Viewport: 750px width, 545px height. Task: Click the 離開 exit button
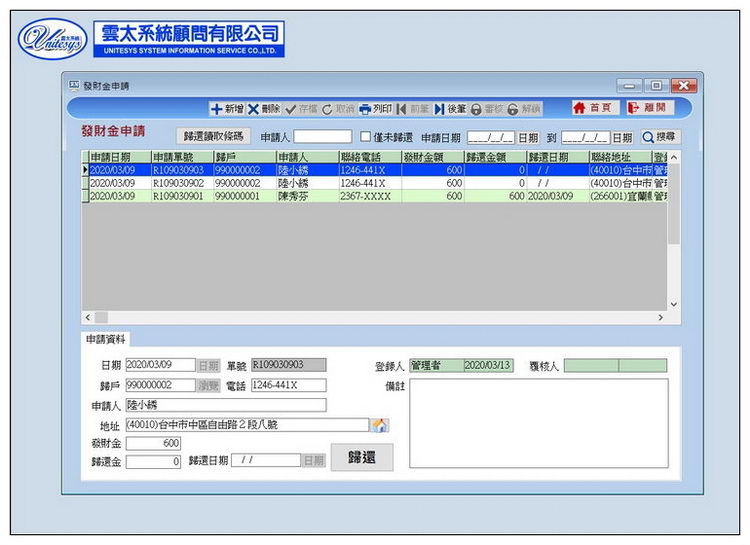[649, 108]
